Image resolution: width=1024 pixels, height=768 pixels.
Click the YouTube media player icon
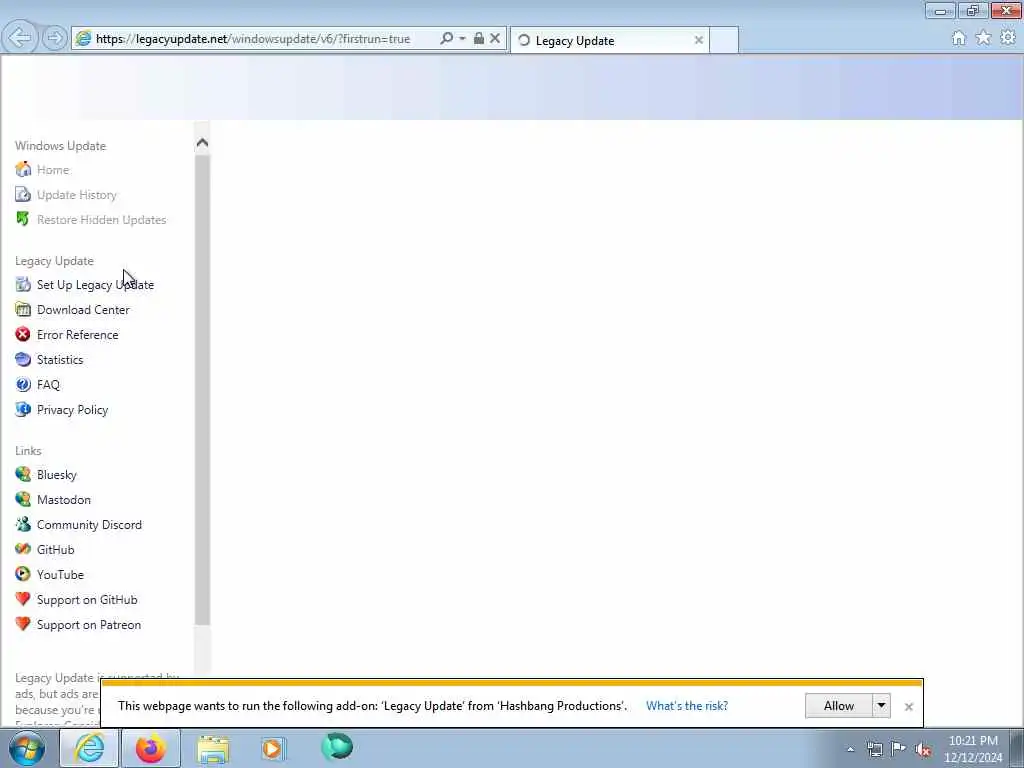pos(23,575)
